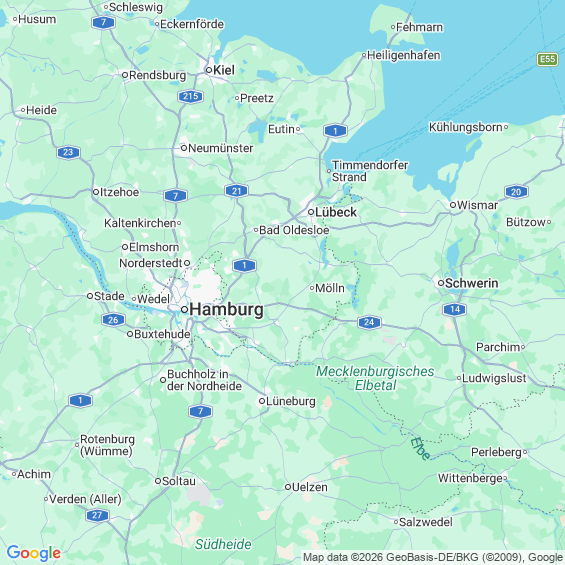The width and height of the screenshot is (565, 565).
Task: Click the Kiel city label
Action: pyautogui.click(x=224, y=70)
